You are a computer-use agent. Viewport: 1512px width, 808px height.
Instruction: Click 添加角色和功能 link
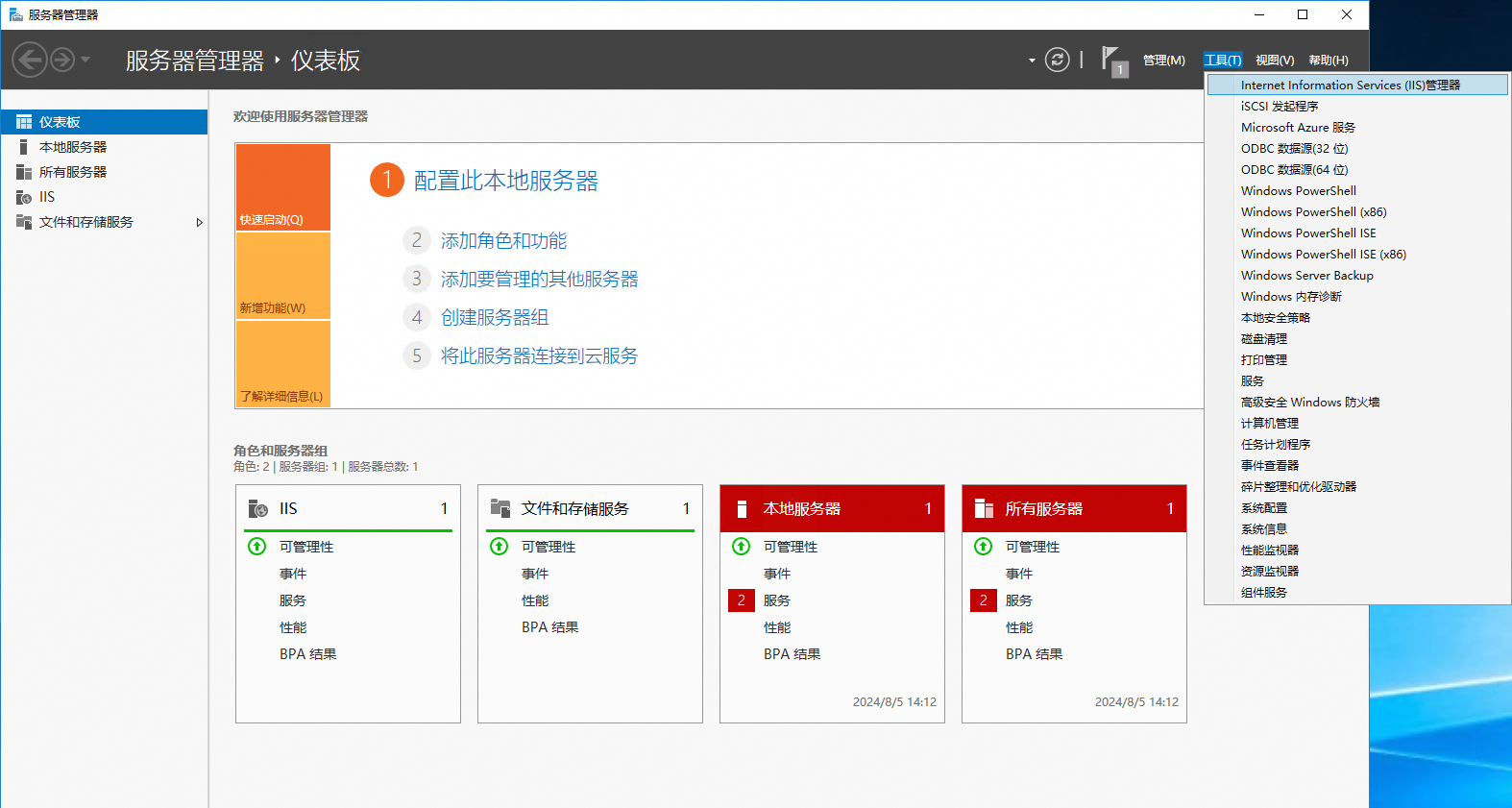(503, 240)
